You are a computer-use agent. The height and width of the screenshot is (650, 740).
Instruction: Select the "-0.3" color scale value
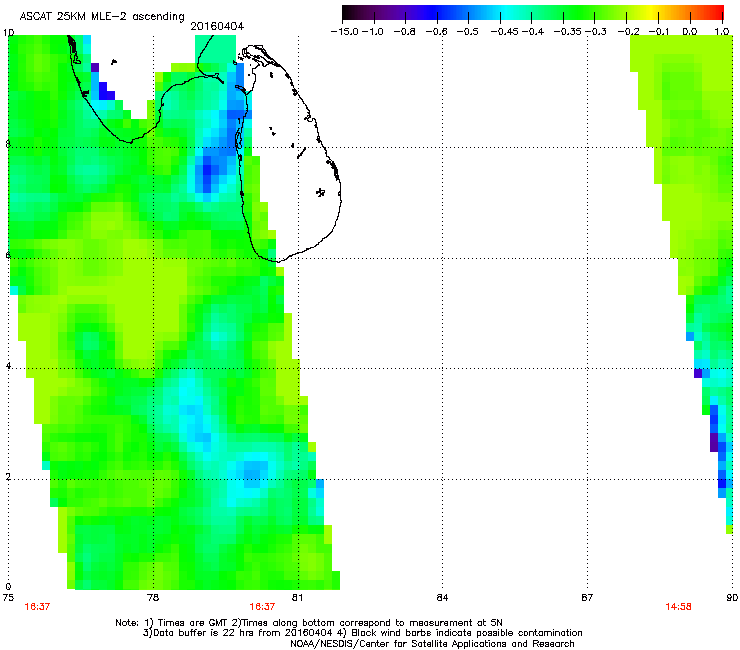point(596,32)
